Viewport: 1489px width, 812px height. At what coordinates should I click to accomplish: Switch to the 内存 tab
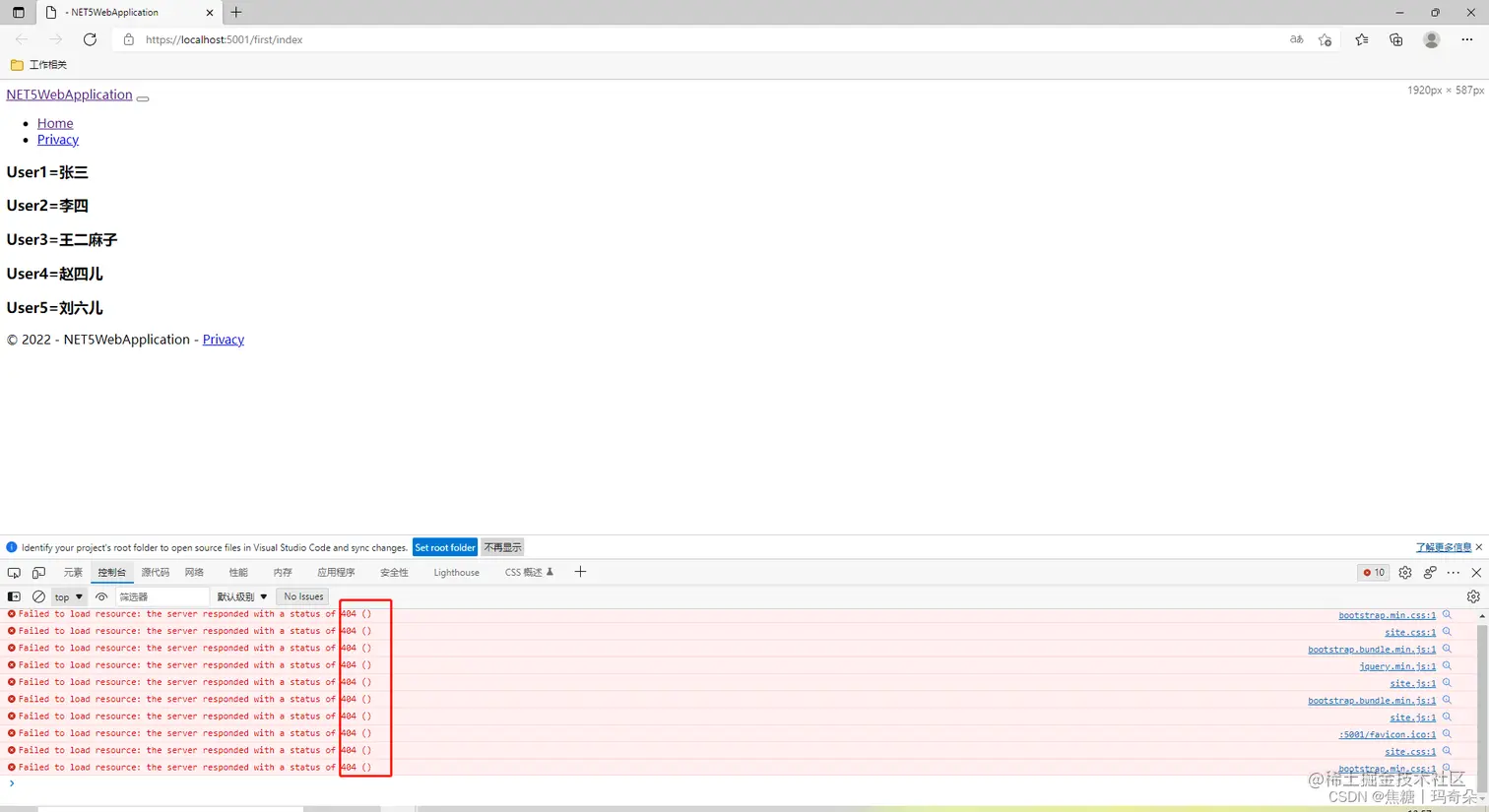click(283, 573)
